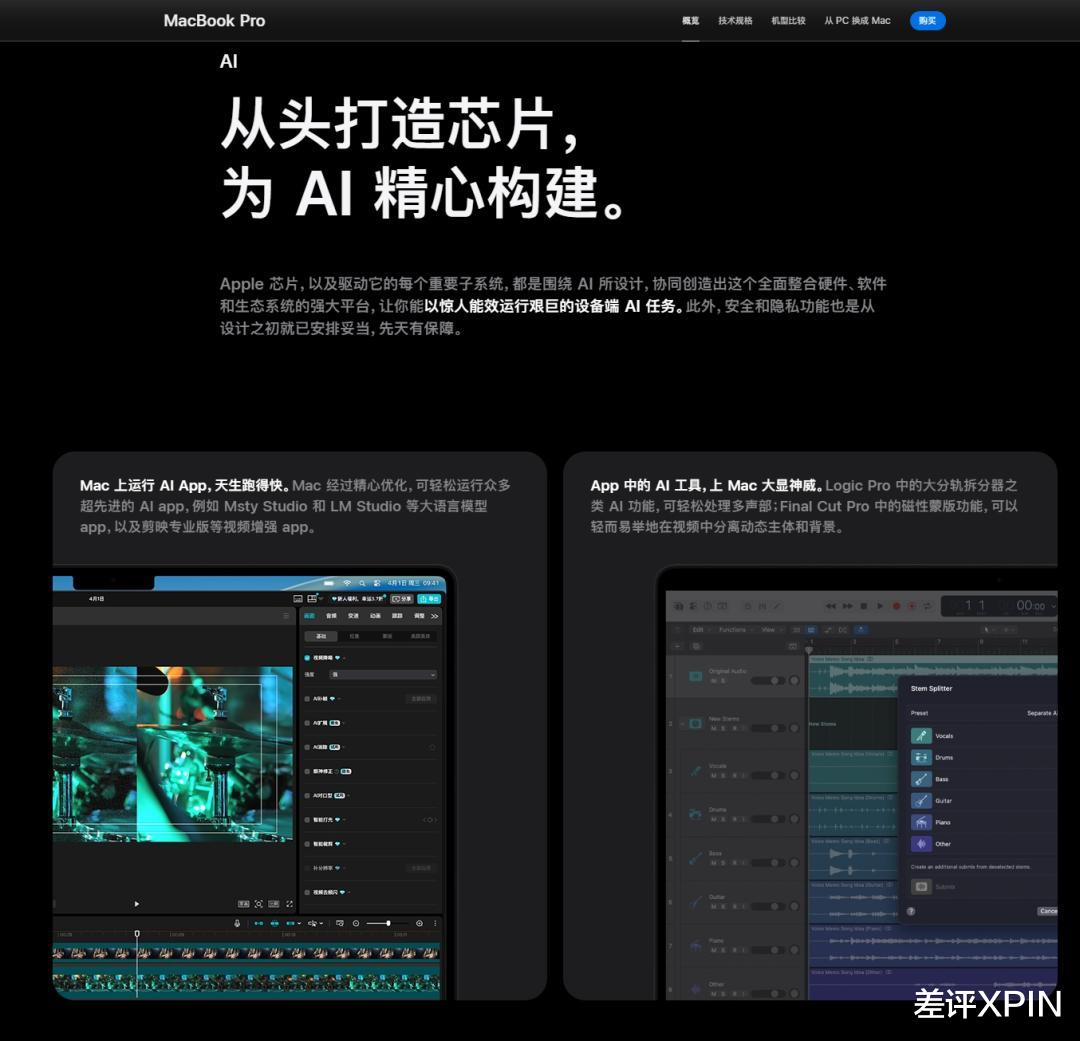Select the 音频 tab in the editor inspector
The image size is (1080, 1041).
click(331, 615)
